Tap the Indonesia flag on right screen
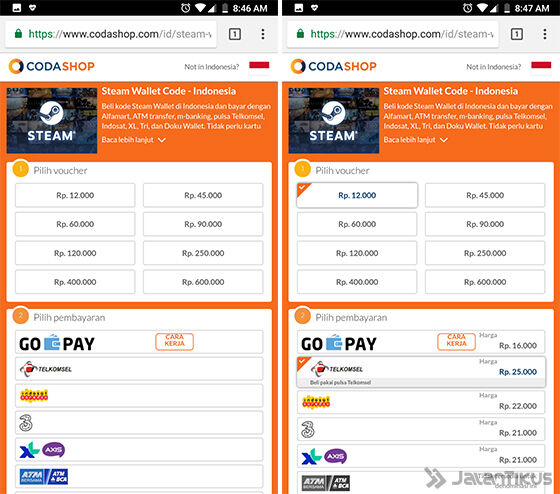The width and height of the screenshot is (560, 494). click(541, 67)
